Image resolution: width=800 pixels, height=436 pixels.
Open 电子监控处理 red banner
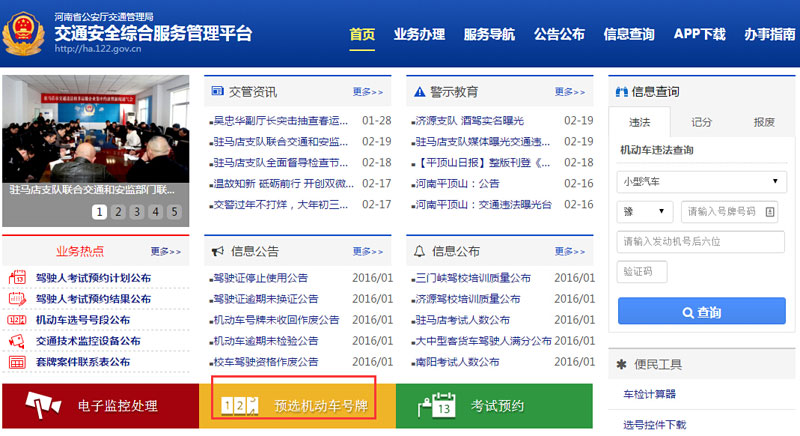coord(101,406)
